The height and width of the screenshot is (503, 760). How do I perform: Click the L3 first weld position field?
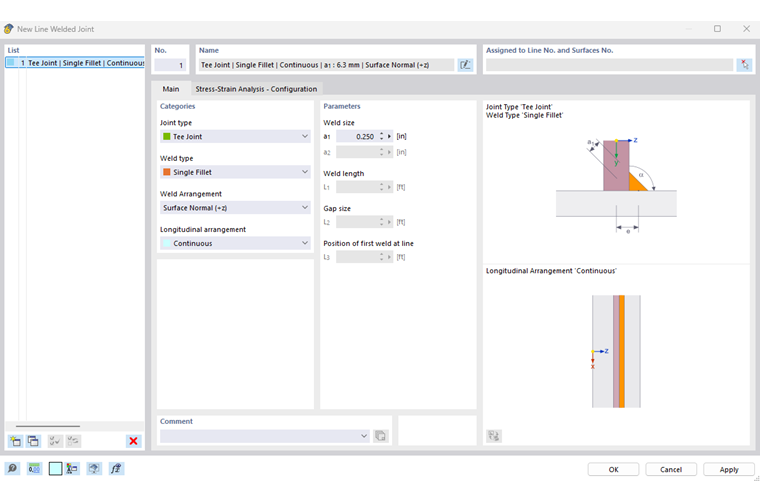357,257
